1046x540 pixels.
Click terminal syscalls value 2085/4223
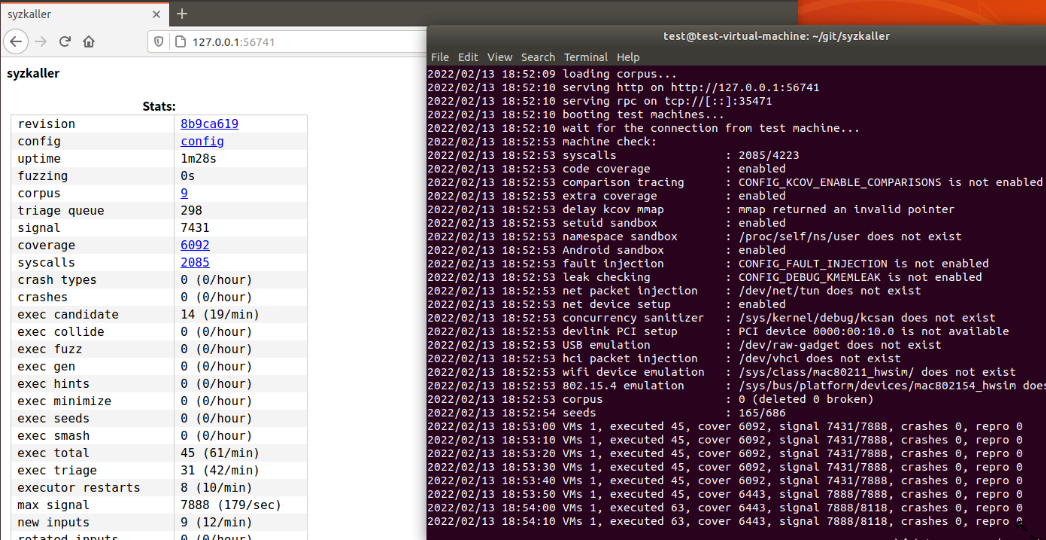(769, 156)
